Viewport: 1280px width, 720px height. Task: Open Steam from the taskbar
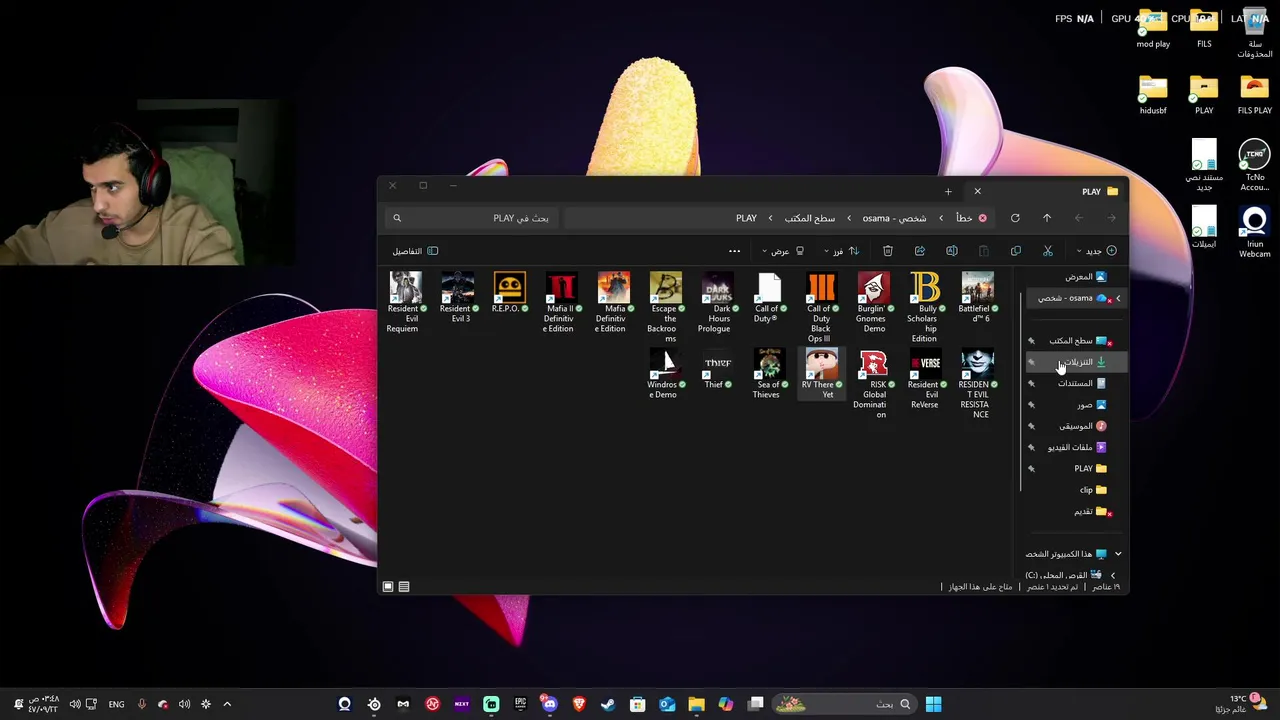click(x=608, y=704)
